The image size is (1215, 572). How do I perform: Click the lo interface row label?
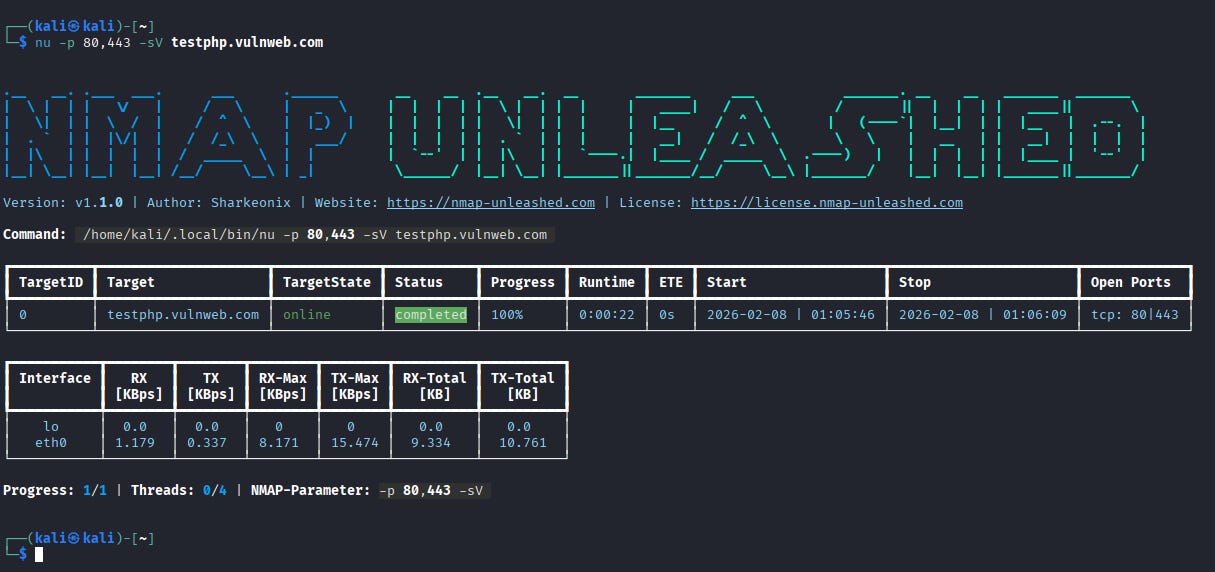coord(51,426)
